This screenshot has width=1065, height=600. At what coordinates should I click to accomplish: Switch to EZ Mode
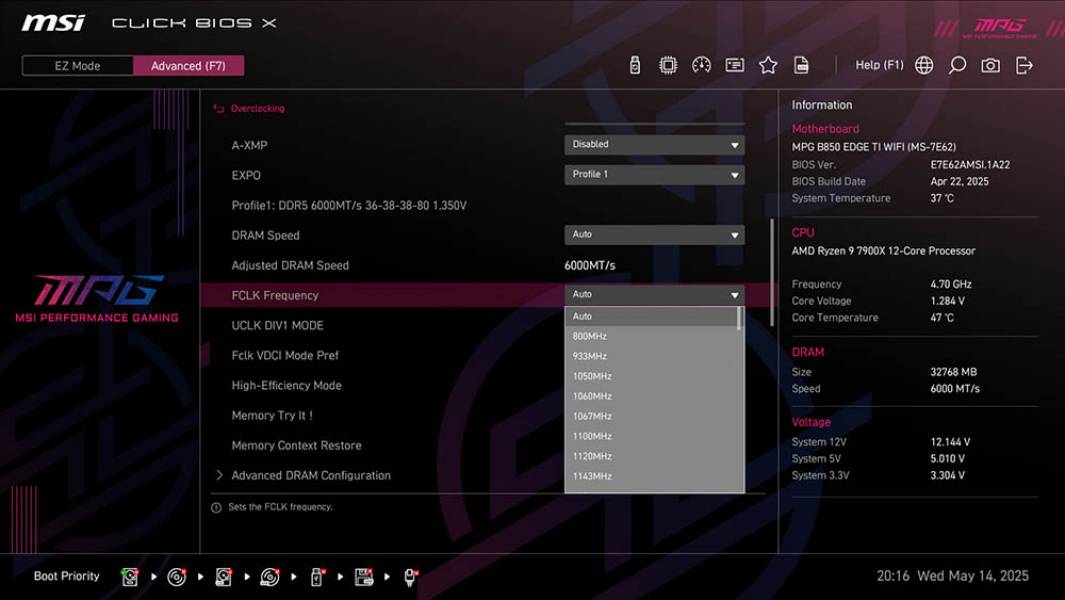click(x=77, y=66)
